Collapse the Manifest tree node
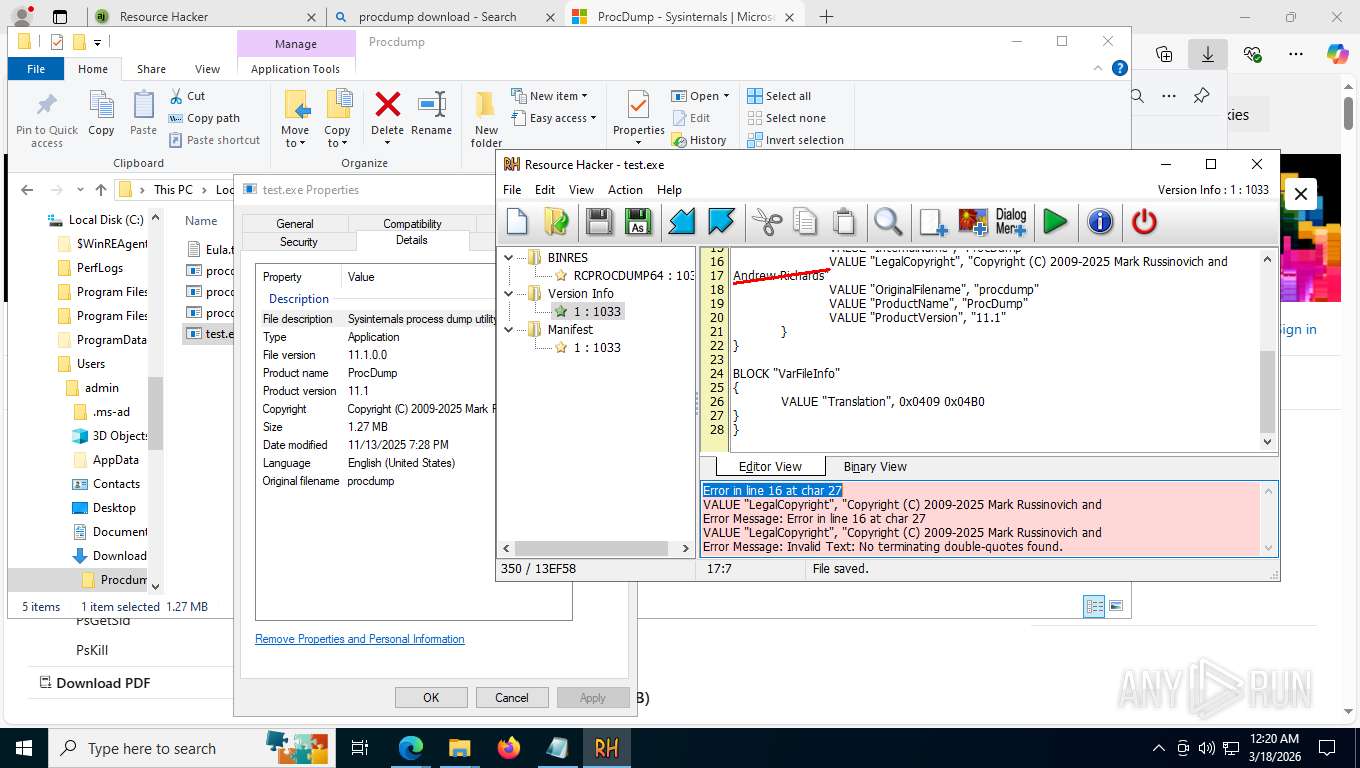The width and height of the screenshot is (1360, 768). [x=509, y=330]
